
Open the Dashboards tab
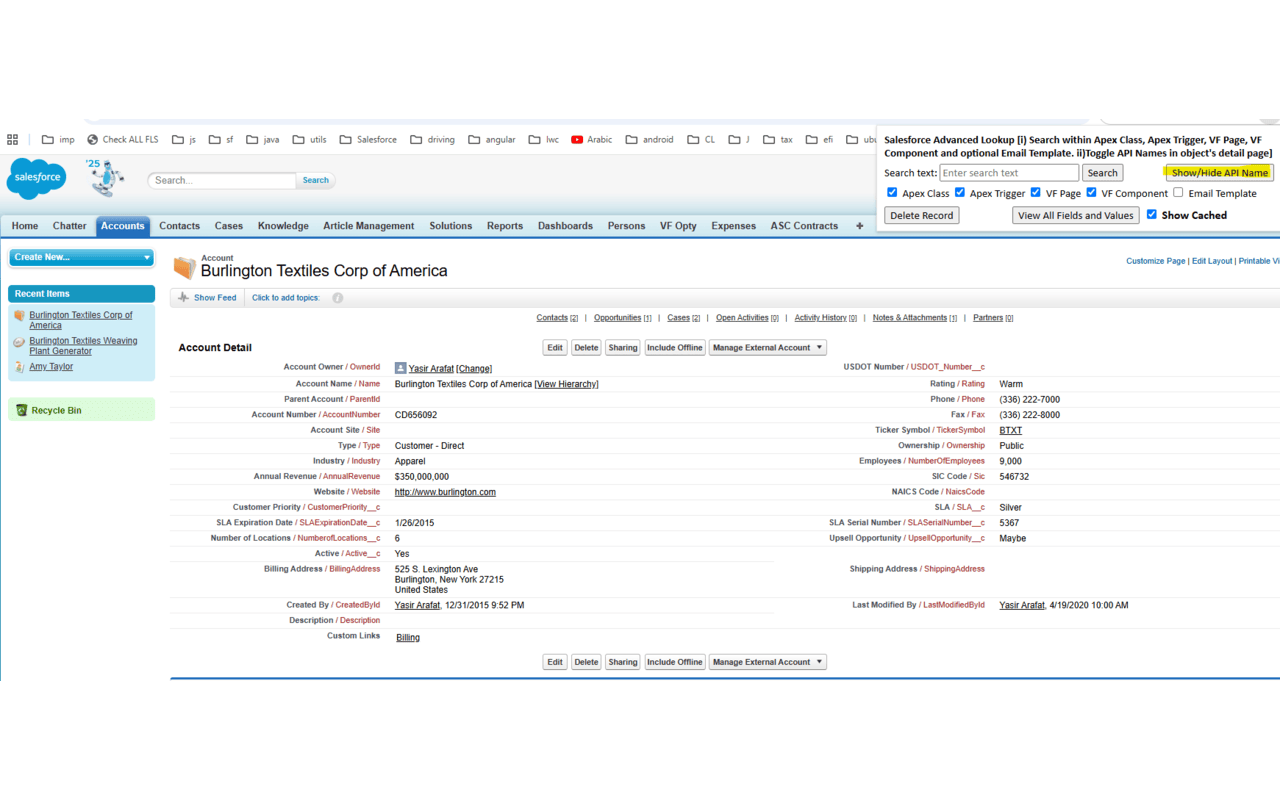(565, 226)
